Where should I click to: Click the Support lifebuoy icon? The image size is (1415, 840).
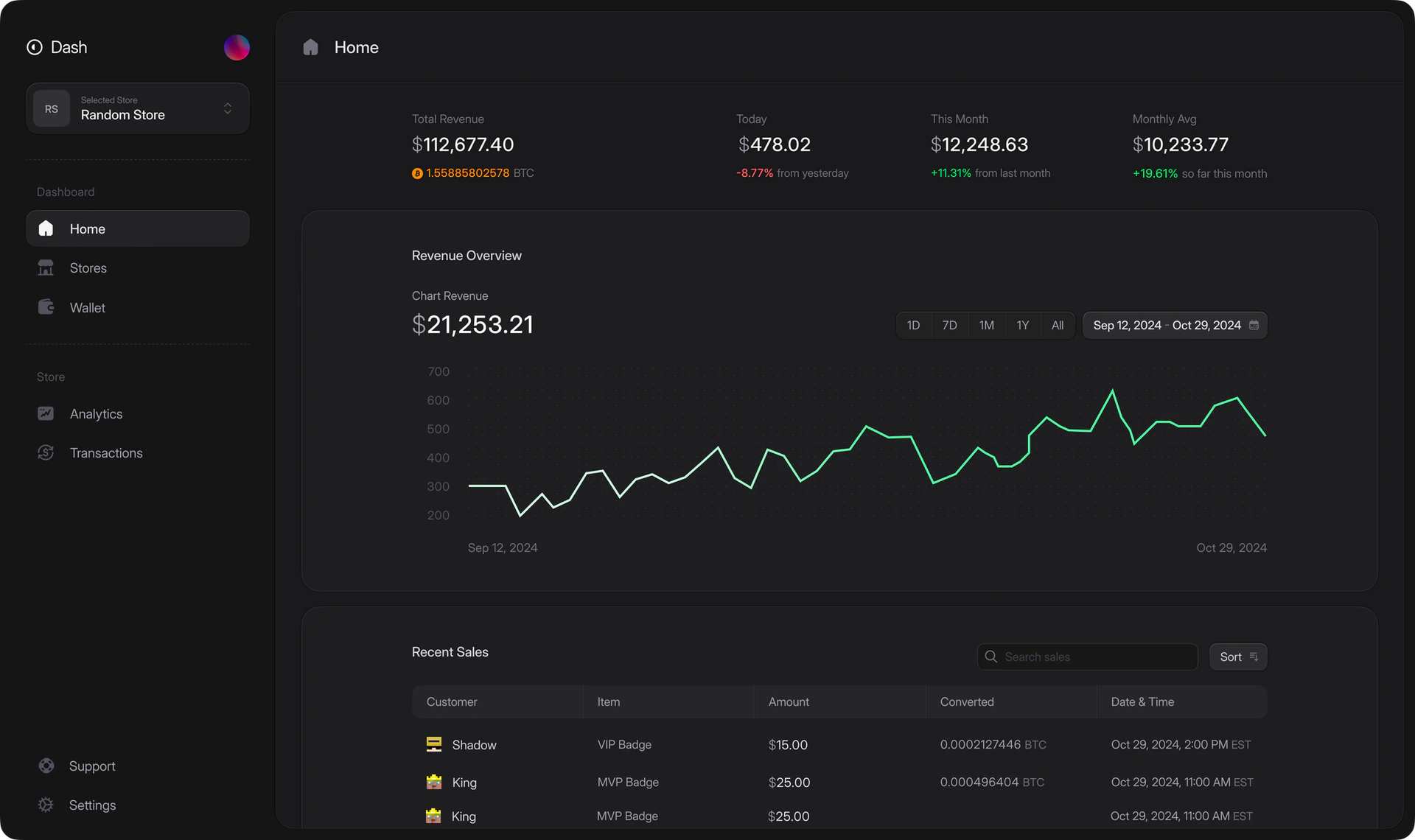coord(46,766)
